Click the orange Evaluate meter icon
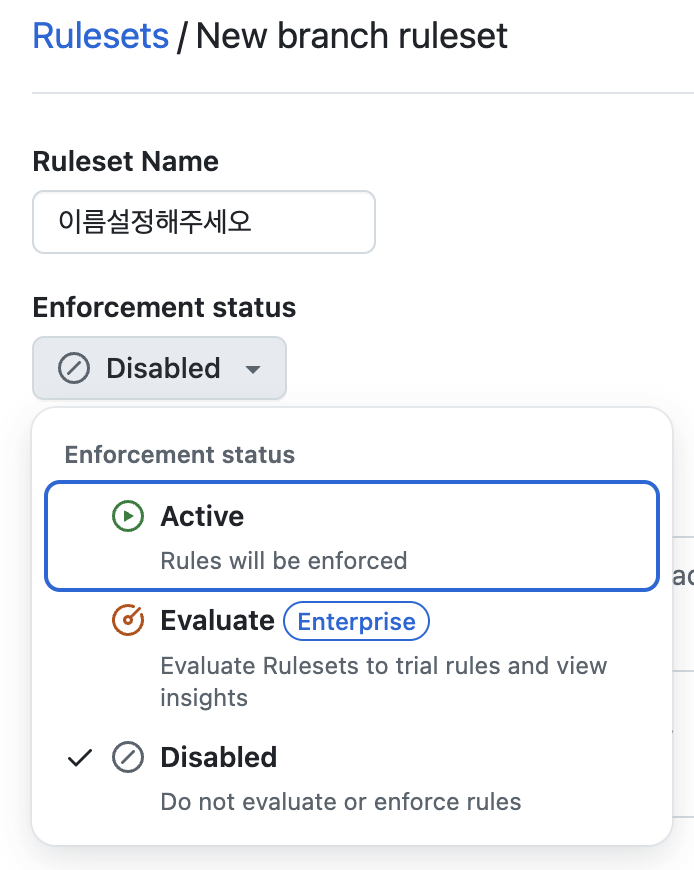The height and width of the screenshot is (870, 694). 127,621
